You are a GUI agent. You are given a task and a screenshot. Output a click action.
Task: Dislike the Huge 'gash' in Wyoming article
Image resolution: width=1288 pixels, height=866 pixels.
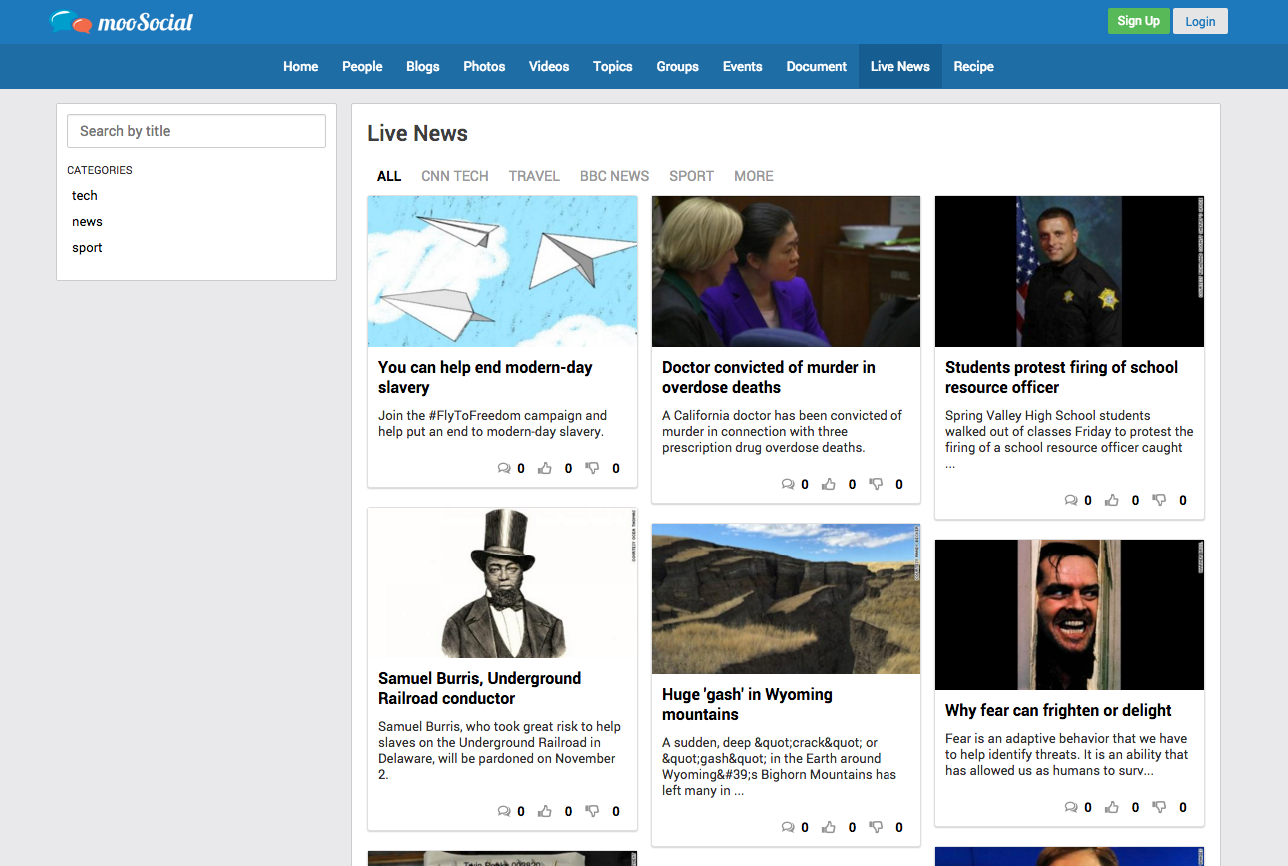[876, 827]
